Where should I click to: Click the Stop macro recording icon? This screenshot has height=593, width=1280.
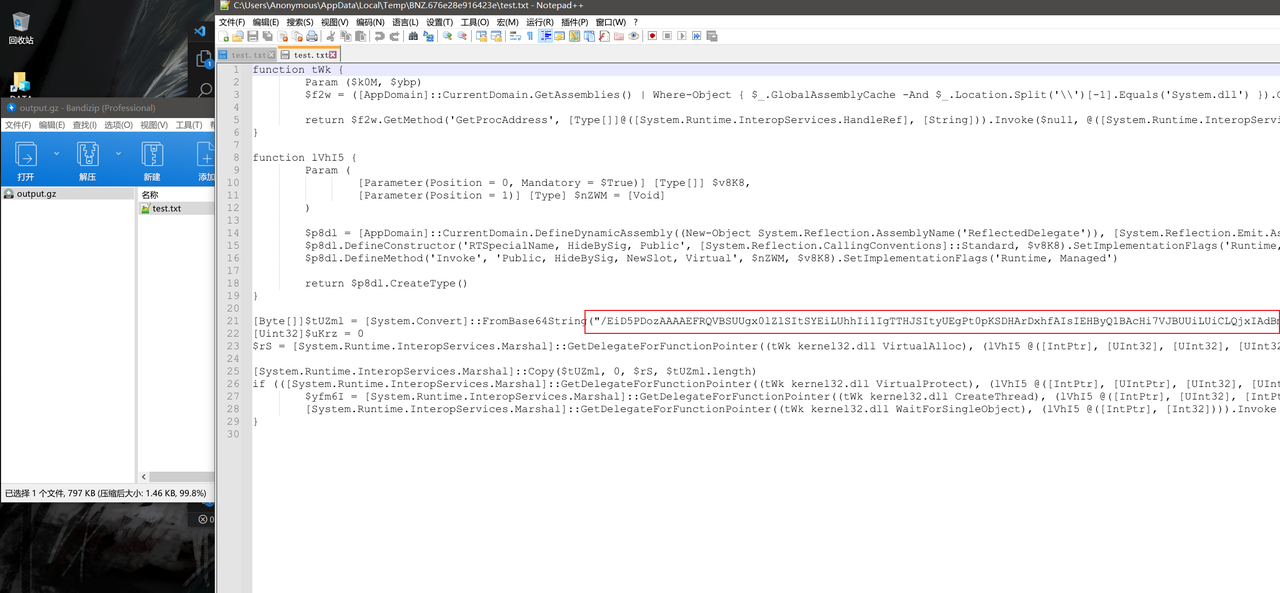(667, 36)
